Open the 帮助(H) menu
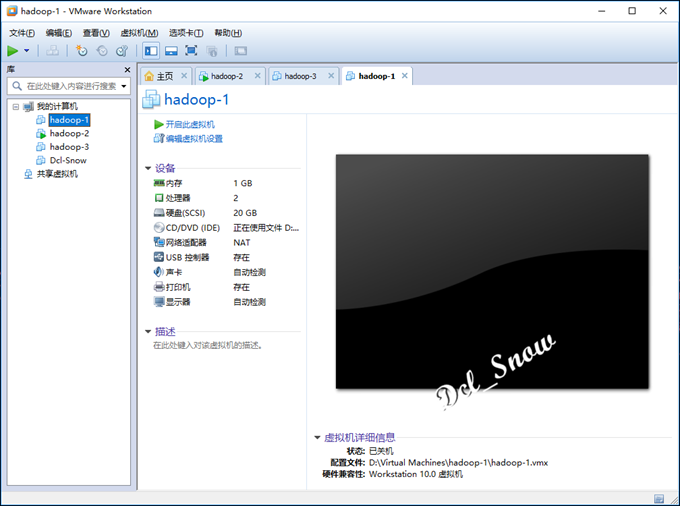Viewport: 680px width, 506px height. (x=228, y=33)
